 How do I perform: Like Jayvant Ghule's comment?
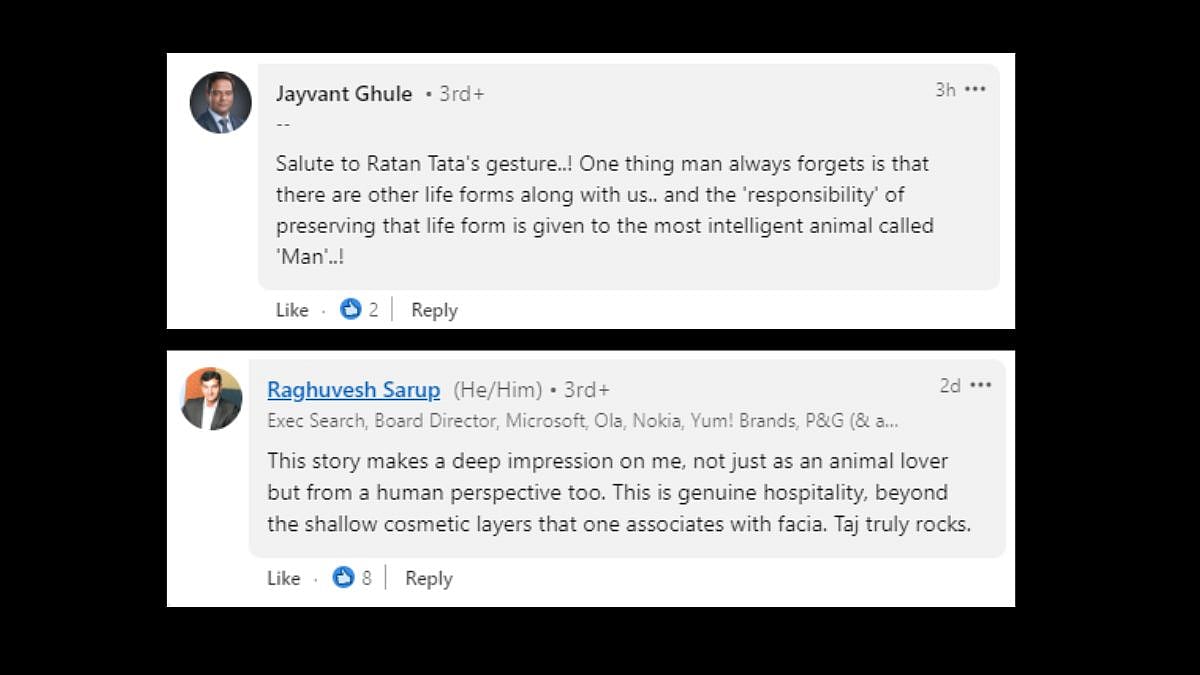292,310
